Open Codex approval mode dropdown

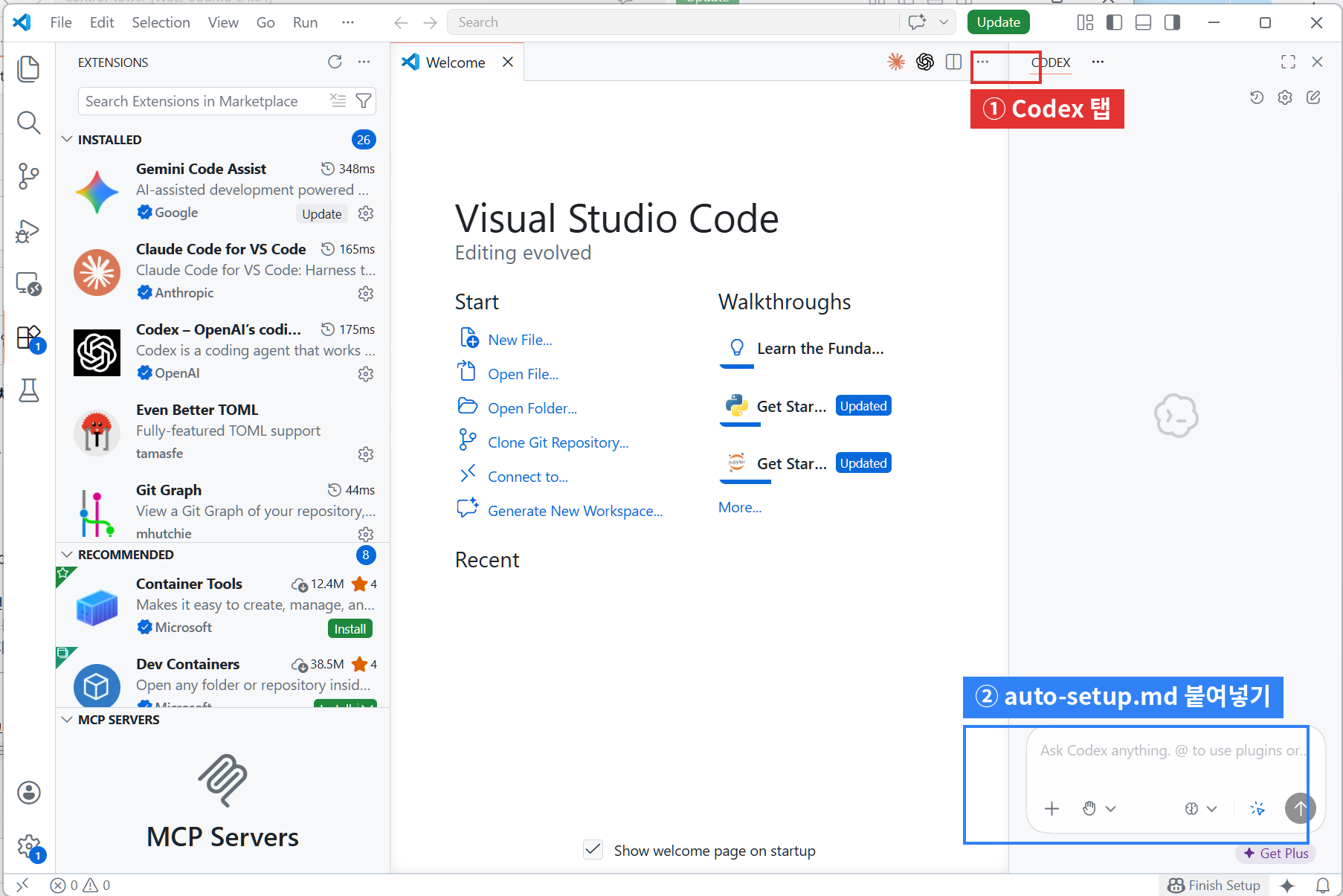[1099, 808]
